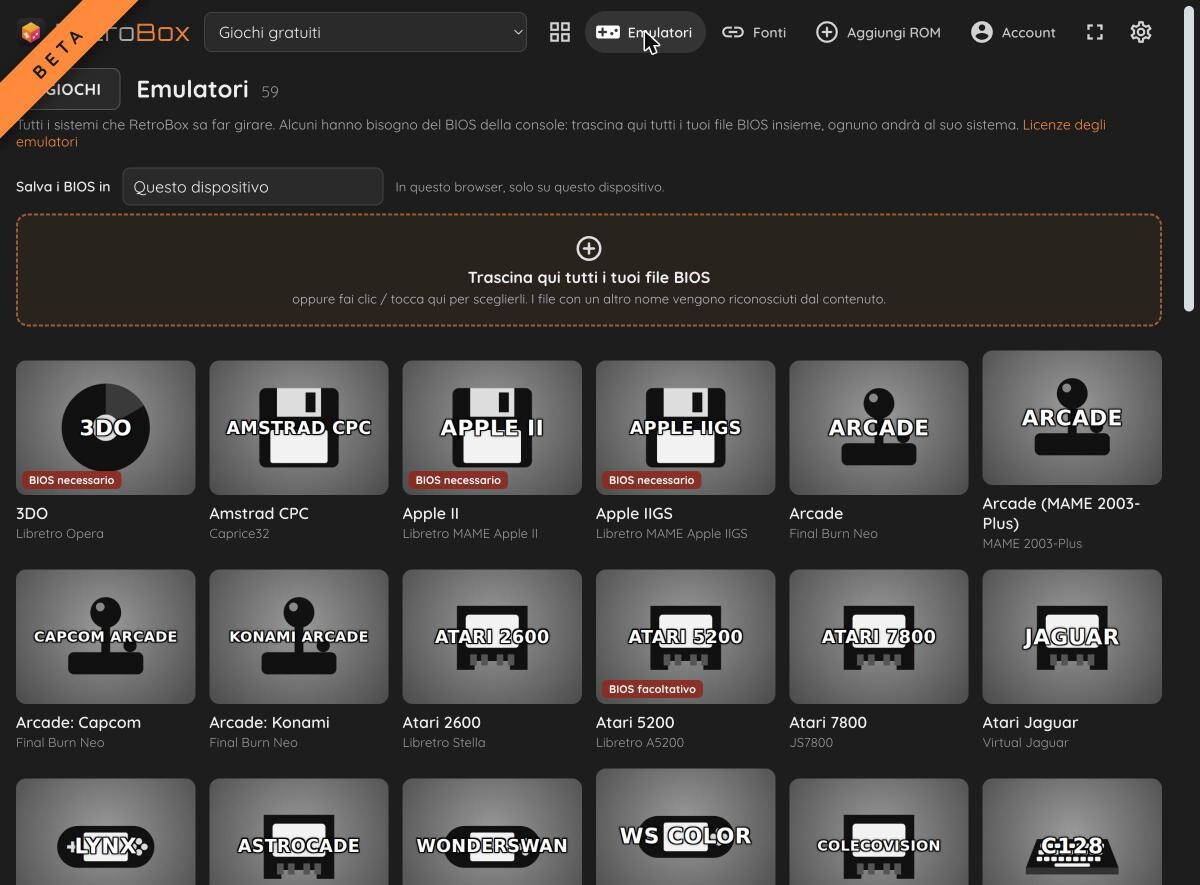Open the grid view icon

point(560,32)
